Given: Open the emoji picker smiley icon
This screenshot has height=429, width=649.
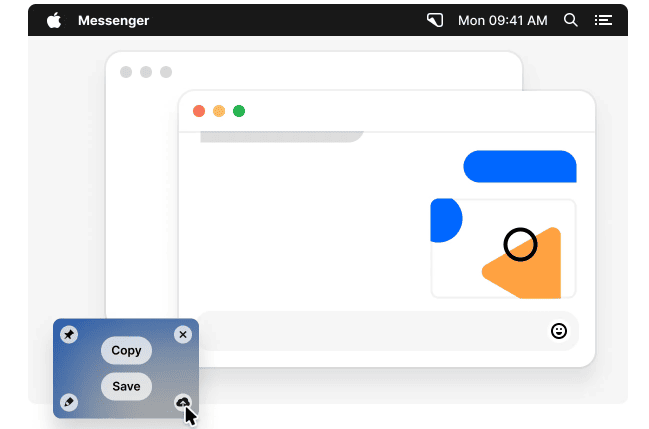Looking at the screenshot, I should click(559, 331).
